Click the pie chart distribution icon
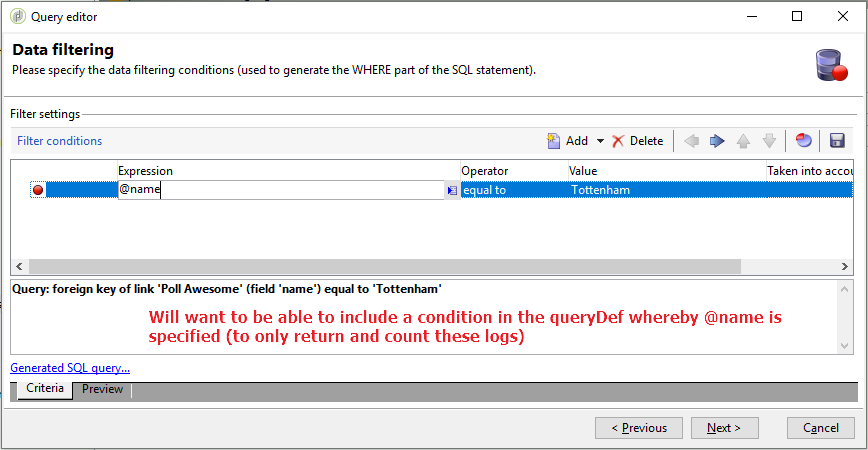Image resolution: width=868 pixels, height=450 pixels. (803, 141)
